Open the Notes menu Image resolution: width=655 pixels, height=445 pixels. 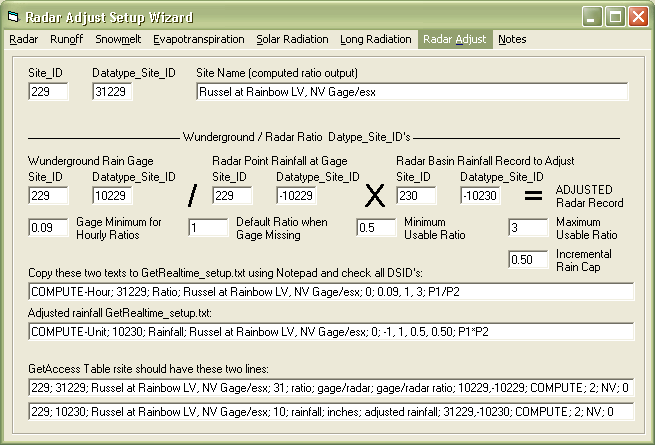512,40
